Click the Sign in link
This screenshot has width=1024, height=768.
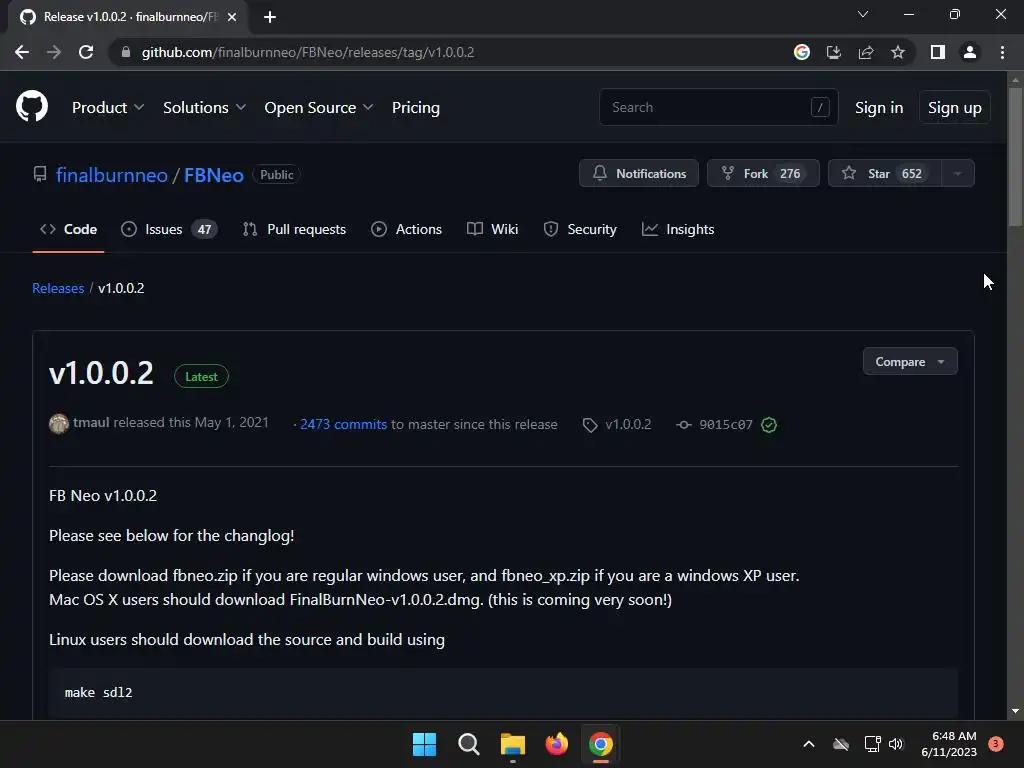(x=879, y=108)
